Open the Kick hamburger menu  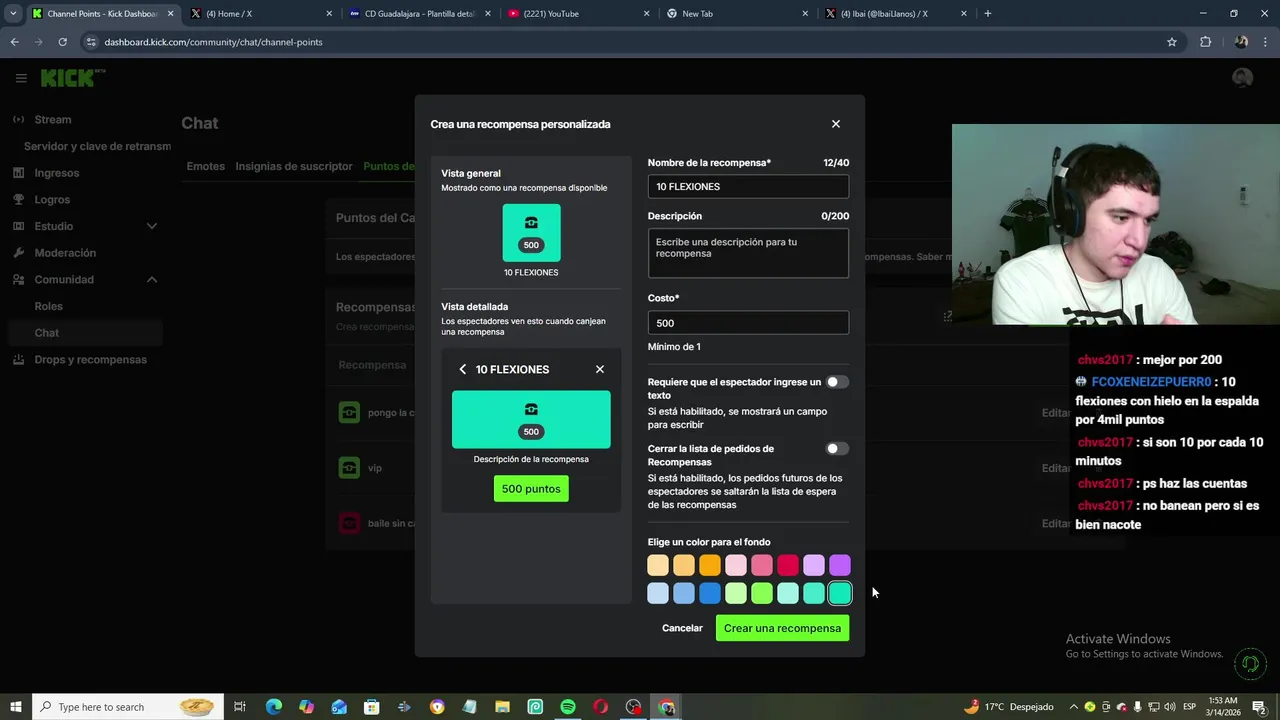click(20, 78)
